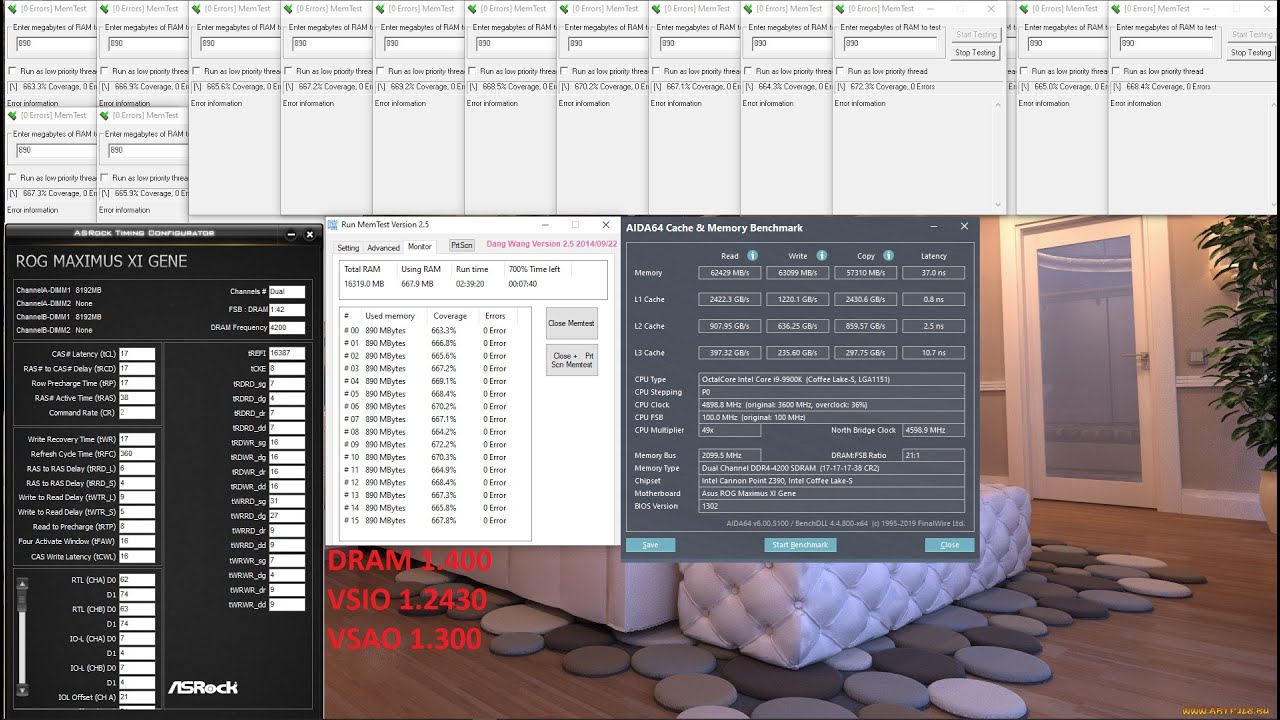This screenshot has height=720, width=1280.
Task: Click the CAS# Latency (tCL) value field
Action: (137, 354)
